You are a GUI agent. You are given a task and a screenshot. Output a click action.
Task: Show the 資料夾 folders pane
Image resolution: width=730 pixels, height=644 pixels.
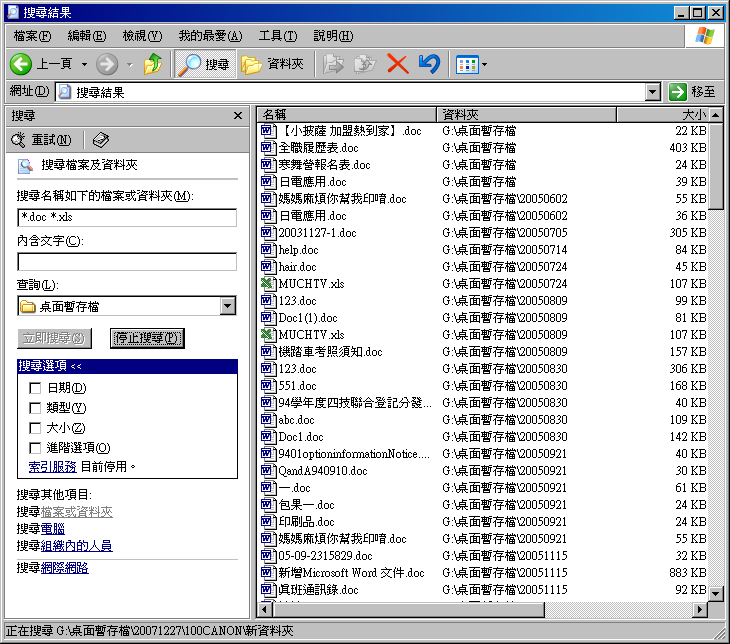coord(272,64)
